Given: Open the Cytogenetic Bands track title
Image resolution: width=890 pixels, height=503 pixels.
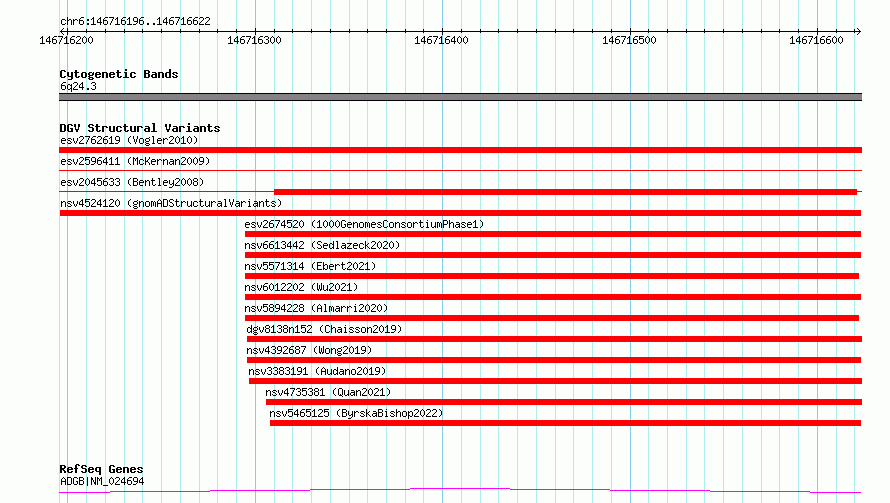Looking at the screenshot, I should tap(119, 74).
